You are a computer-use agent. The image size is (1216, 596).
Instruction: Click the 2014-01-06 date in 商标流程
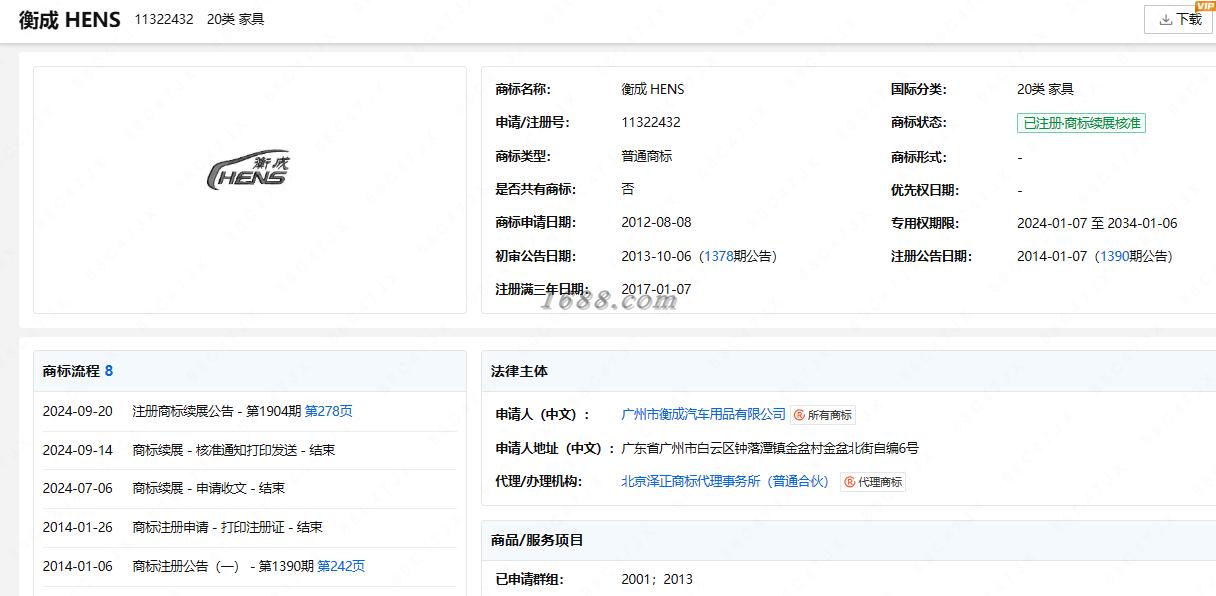click(x=77, y=566)
